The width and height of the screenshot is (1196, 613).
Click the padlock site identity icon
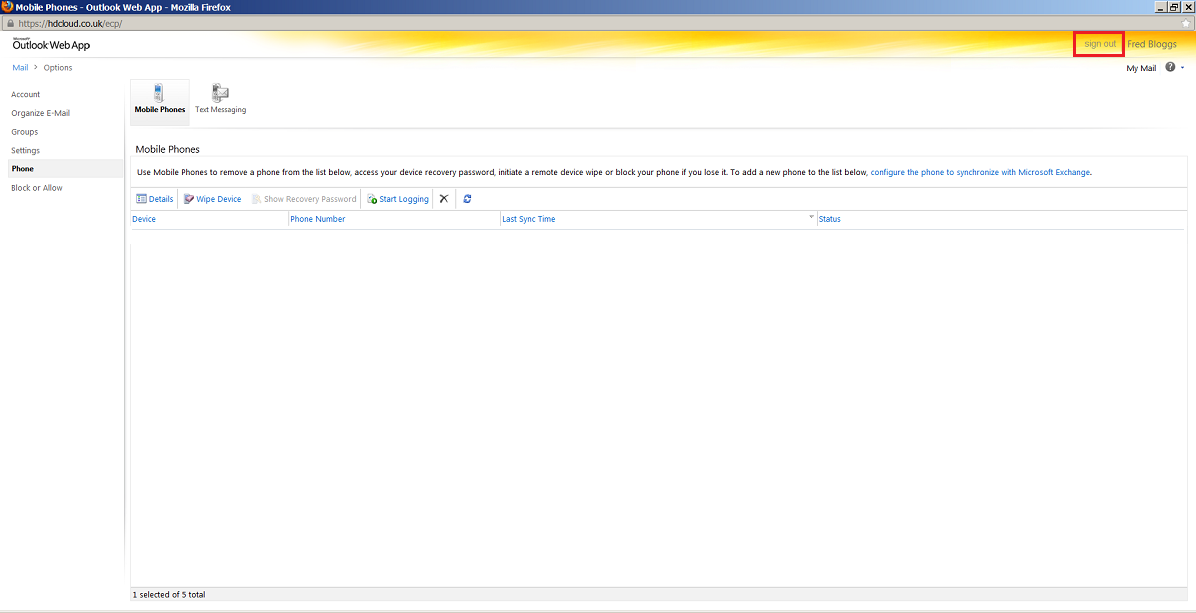9,24
